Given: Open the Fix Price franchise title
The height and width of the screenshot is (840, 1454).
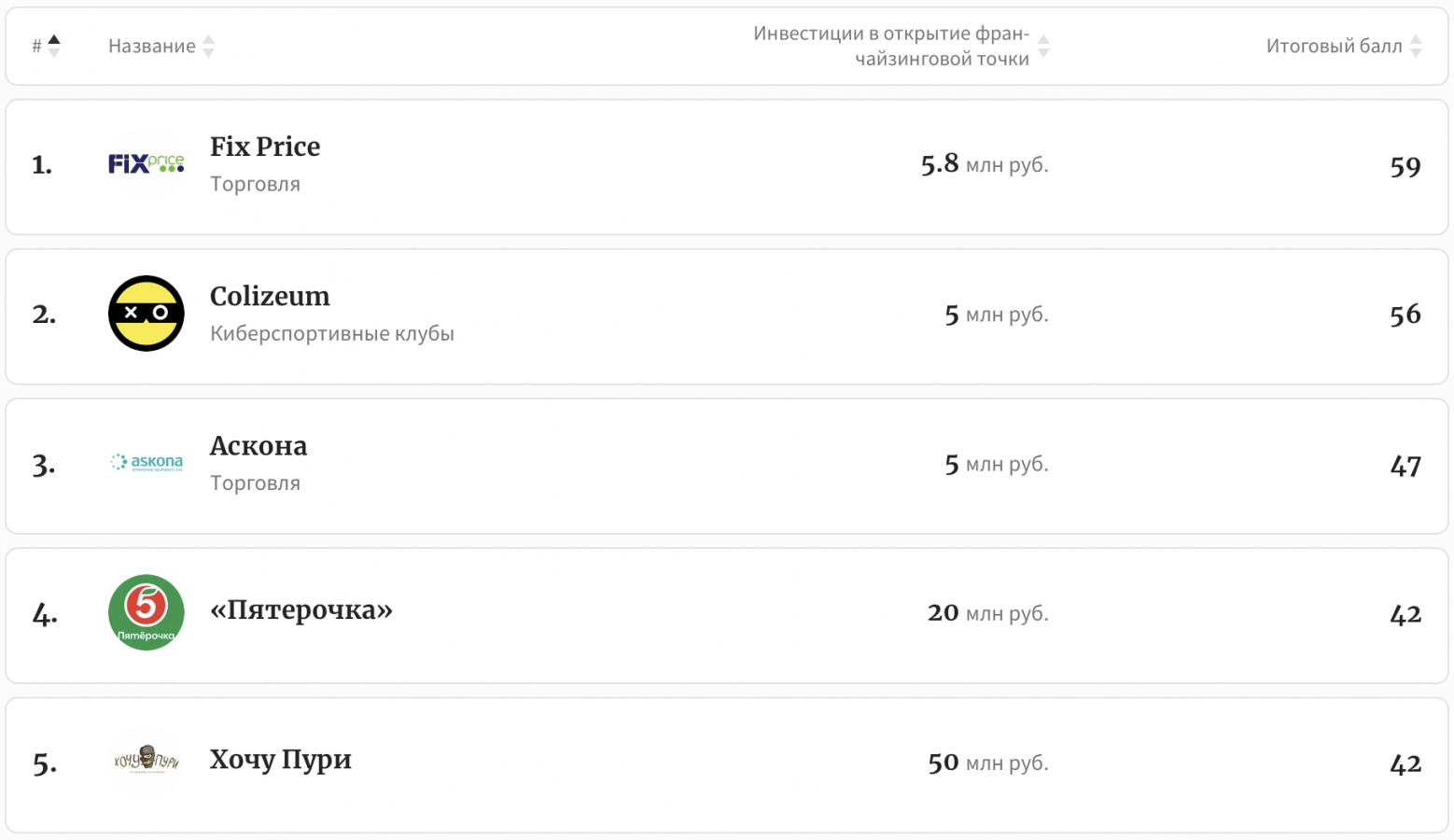Looking at the screenshot, I should click(x=265, y=147).
